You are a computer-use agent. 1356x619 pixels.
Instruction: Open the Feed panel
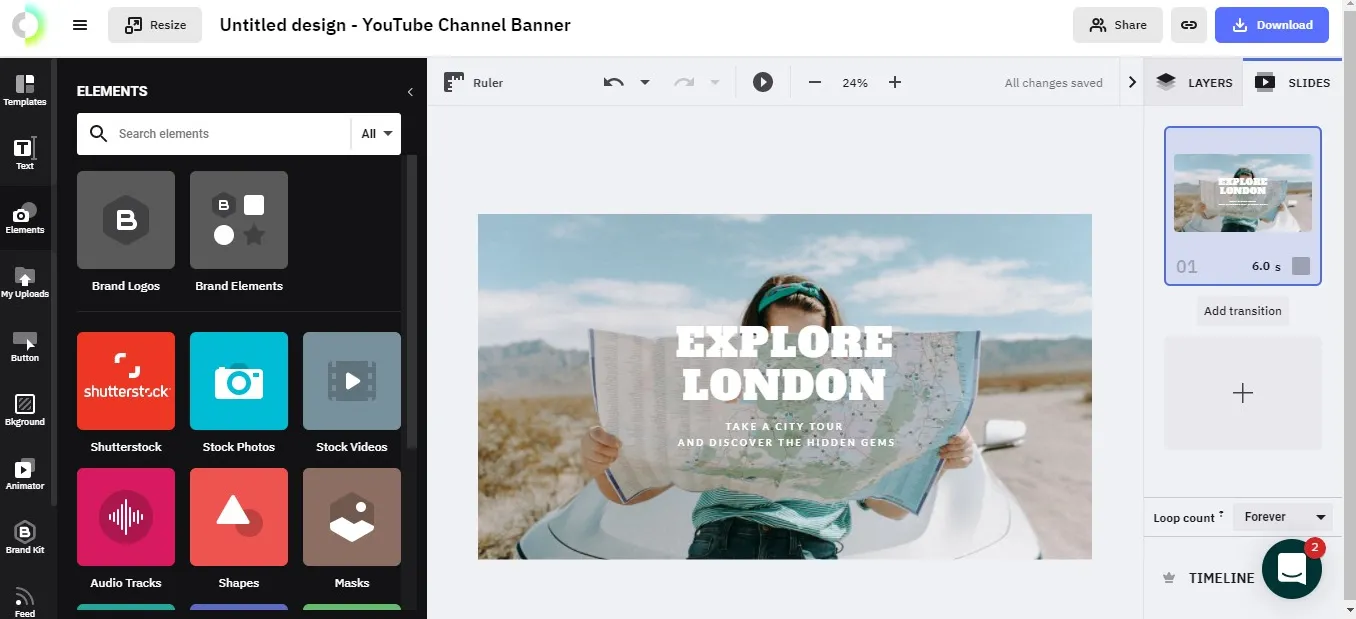25,602
